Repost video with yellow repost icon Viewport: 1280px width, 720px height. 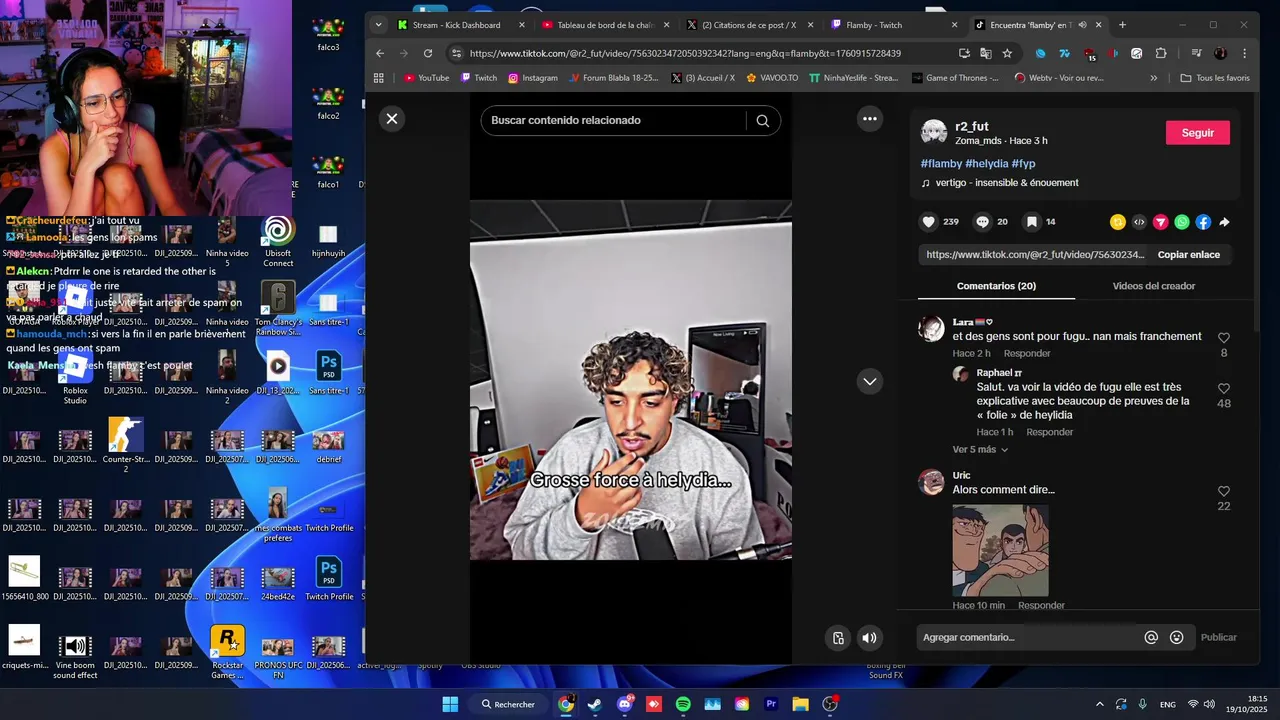[1118, 222]
